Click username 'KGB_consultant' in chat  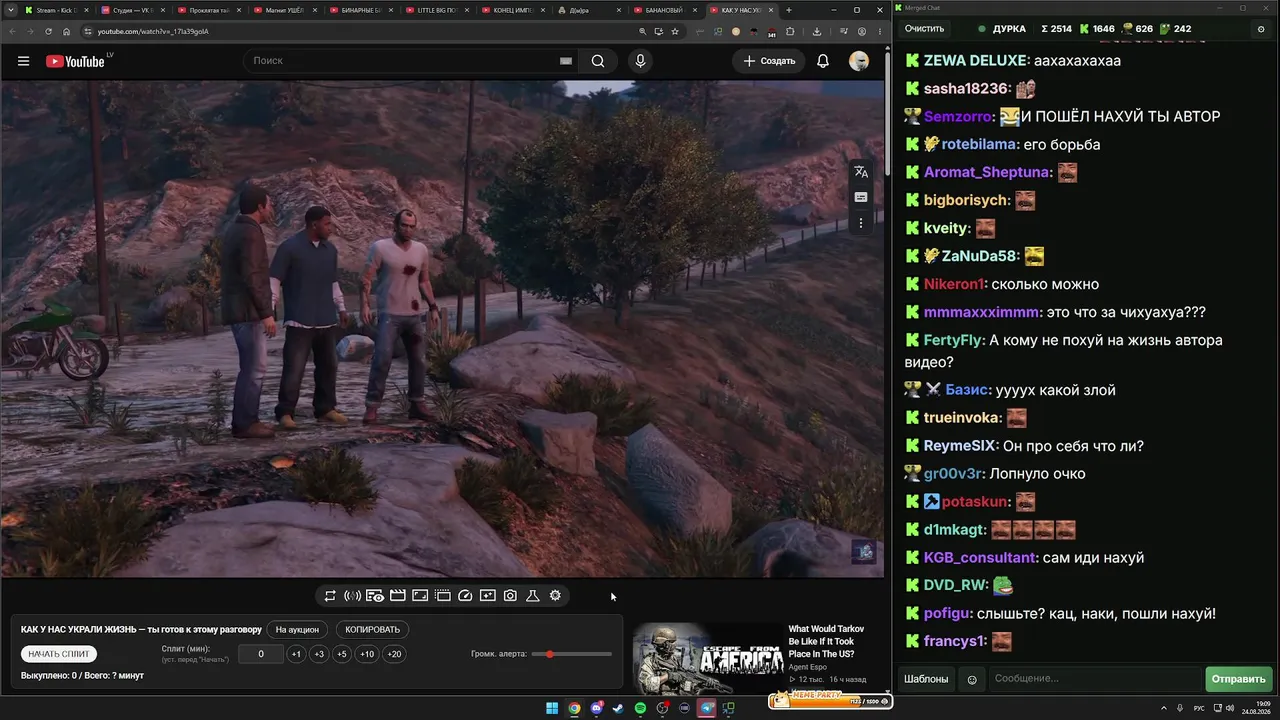pos(980,558)
